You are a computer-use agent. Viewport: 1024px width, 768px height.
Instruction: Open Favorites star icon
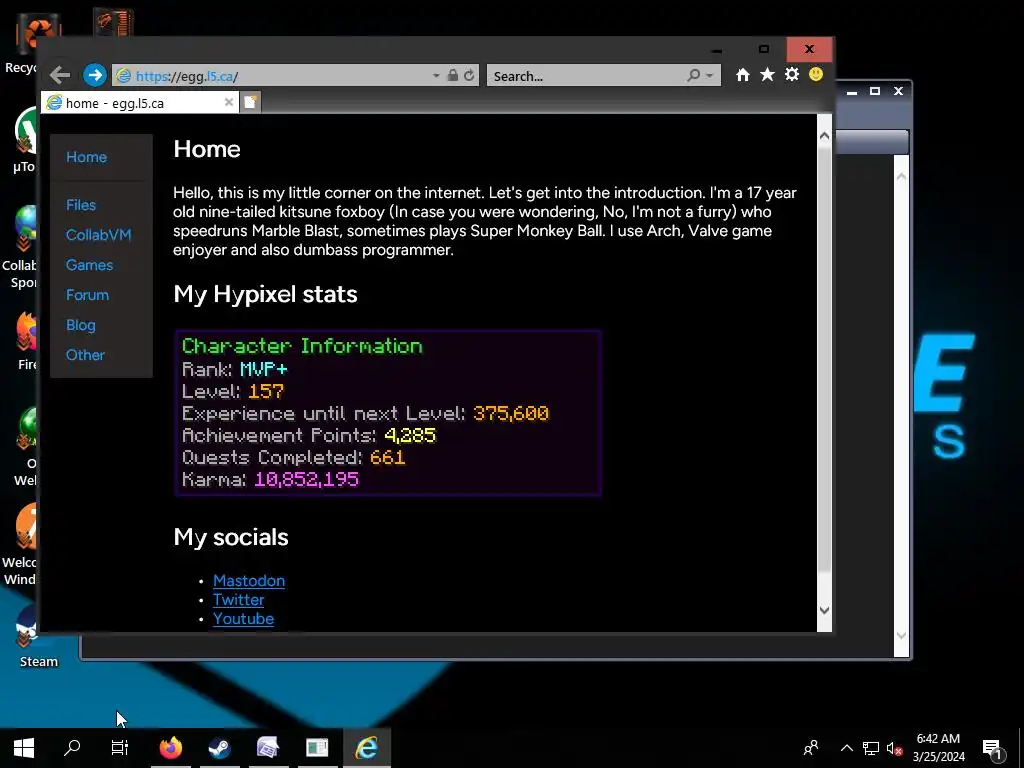(x=767, y=74)
